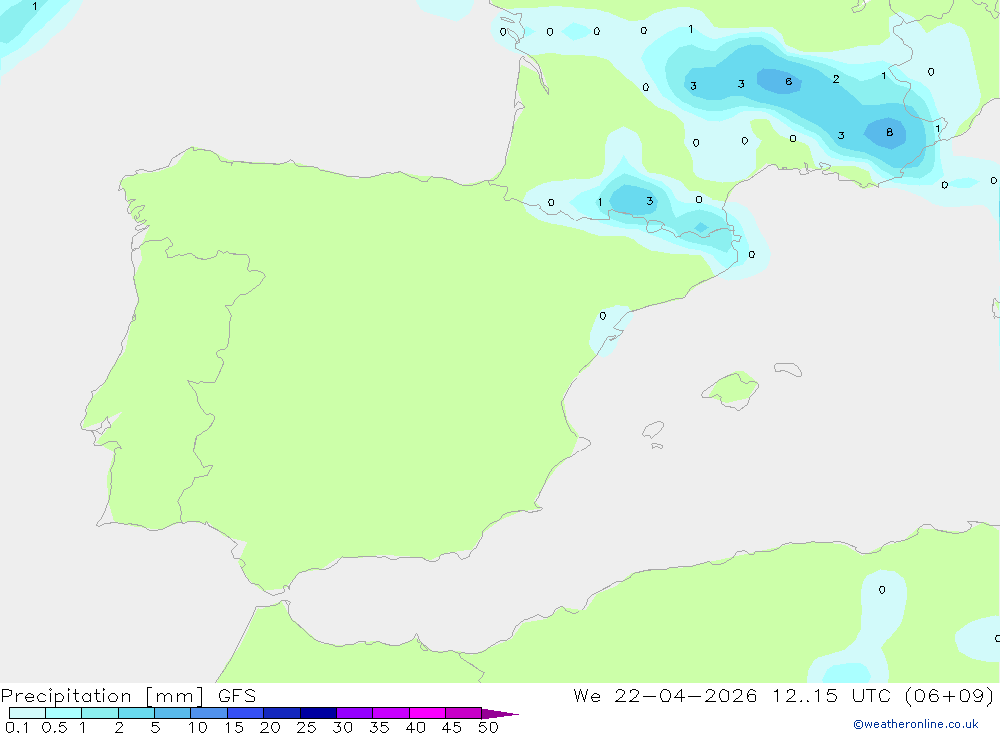Click the '0.5' legend scale label

coord(54,727)
